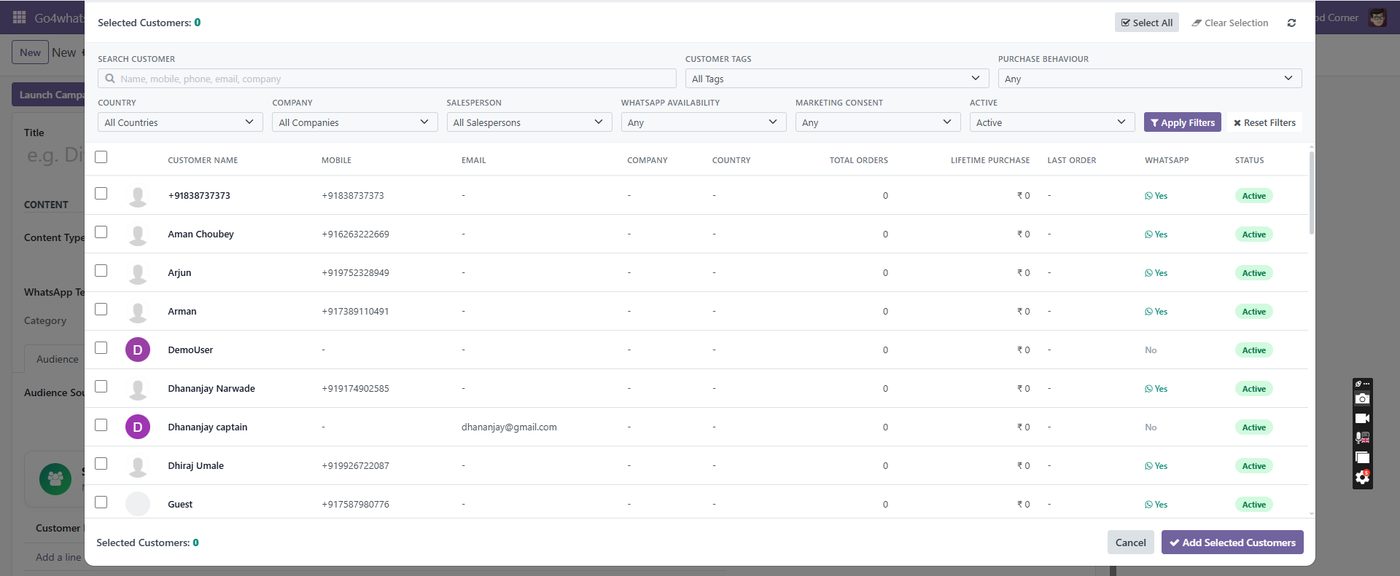The width and height of the screenshot is (1400, 576).
Task: Click WhatsApp Yes indicator for Dhiraj Umale
Action: pyautogui.click(x=1156, y=466)
